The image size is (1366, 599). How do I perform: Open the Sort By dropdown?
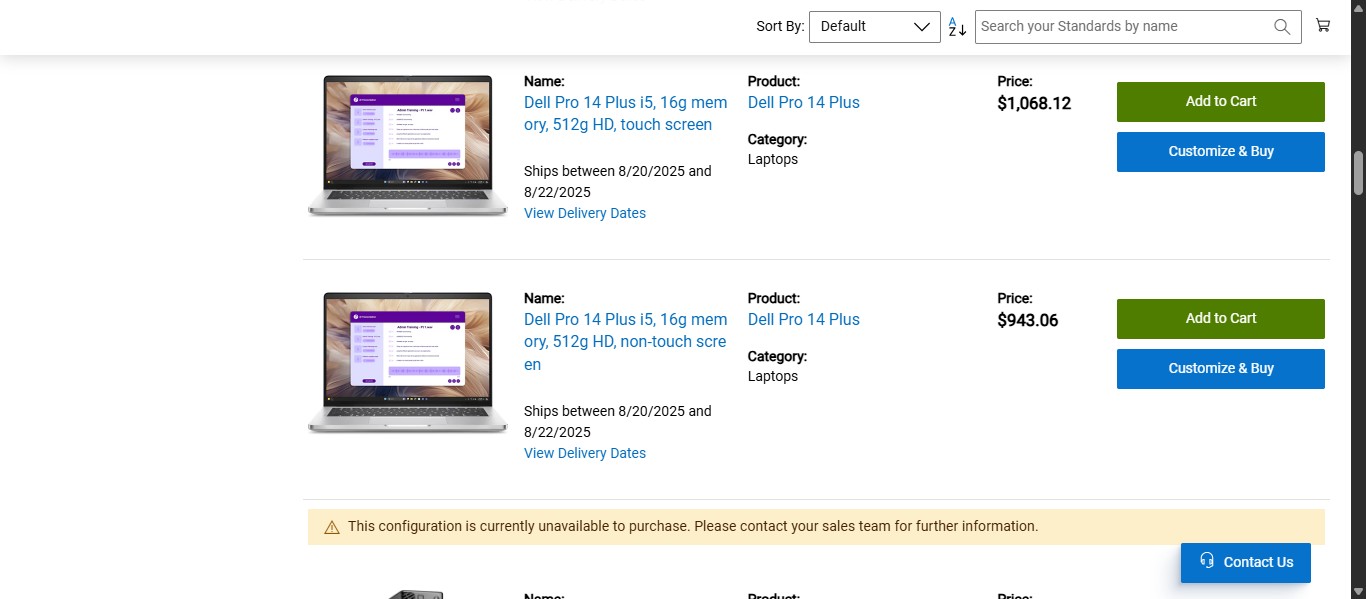coord(874,26)
